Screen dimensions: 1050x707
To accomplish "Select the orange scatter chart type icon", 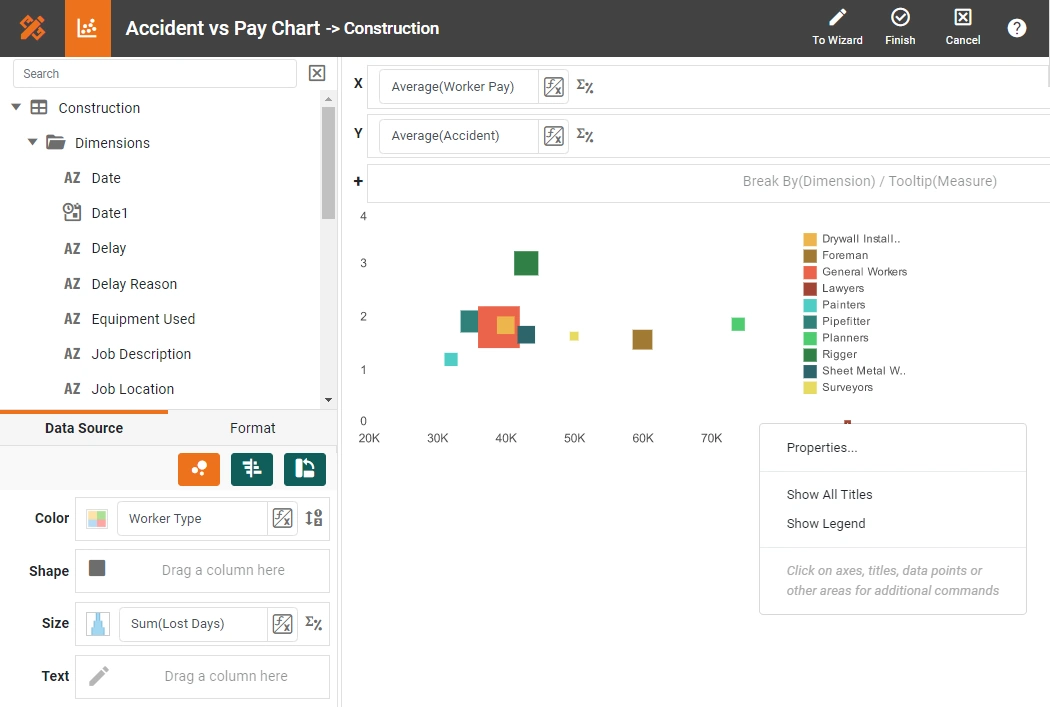I will coord(198,468).
